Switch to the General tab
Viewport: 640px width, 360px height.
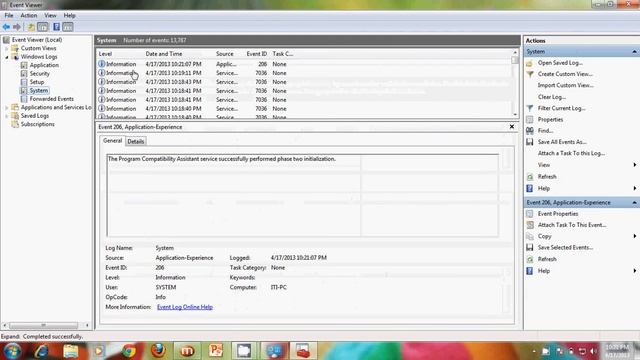coord(112,140)
